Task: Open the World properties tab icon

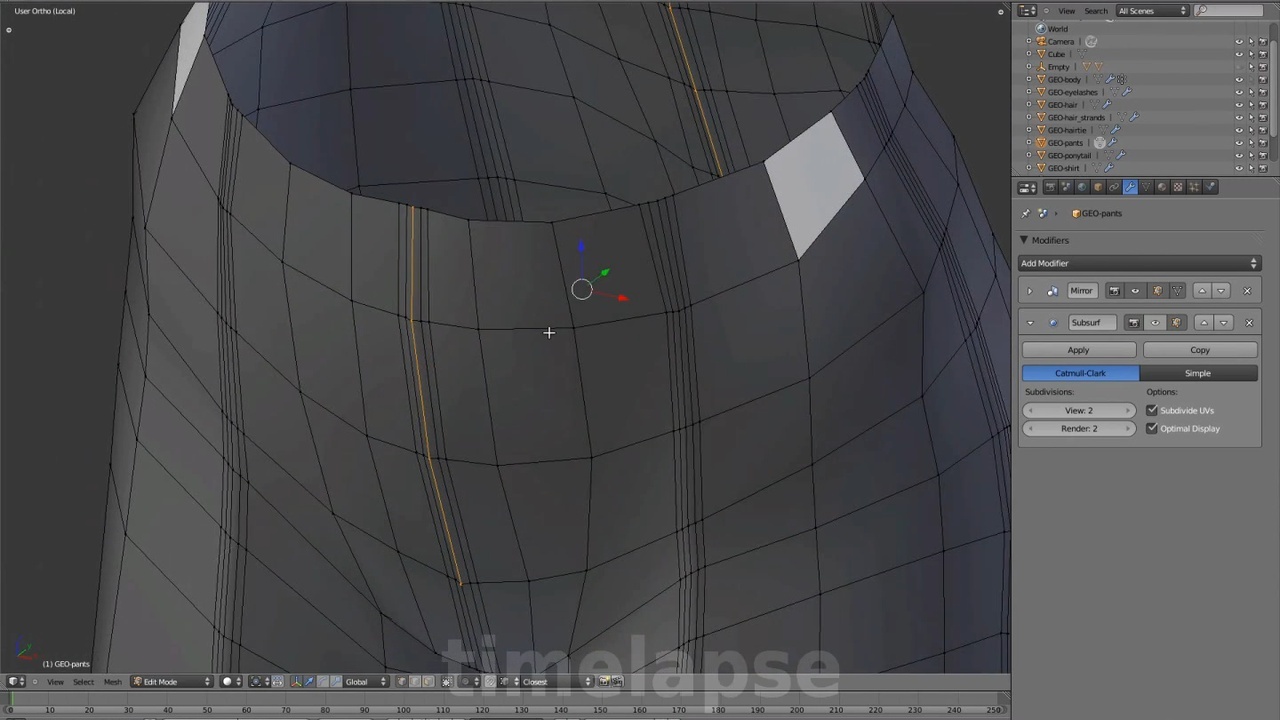Action: pyautogui.click(x=1082, y=187)
